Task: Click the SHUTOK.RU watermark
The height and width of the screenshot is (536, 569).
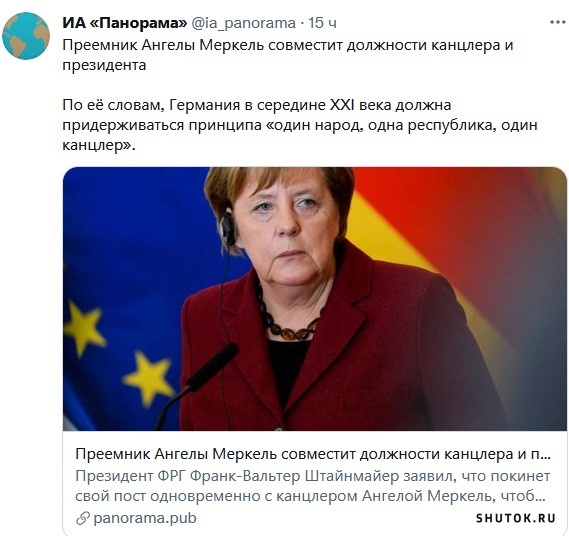Action: coord(516,518)
